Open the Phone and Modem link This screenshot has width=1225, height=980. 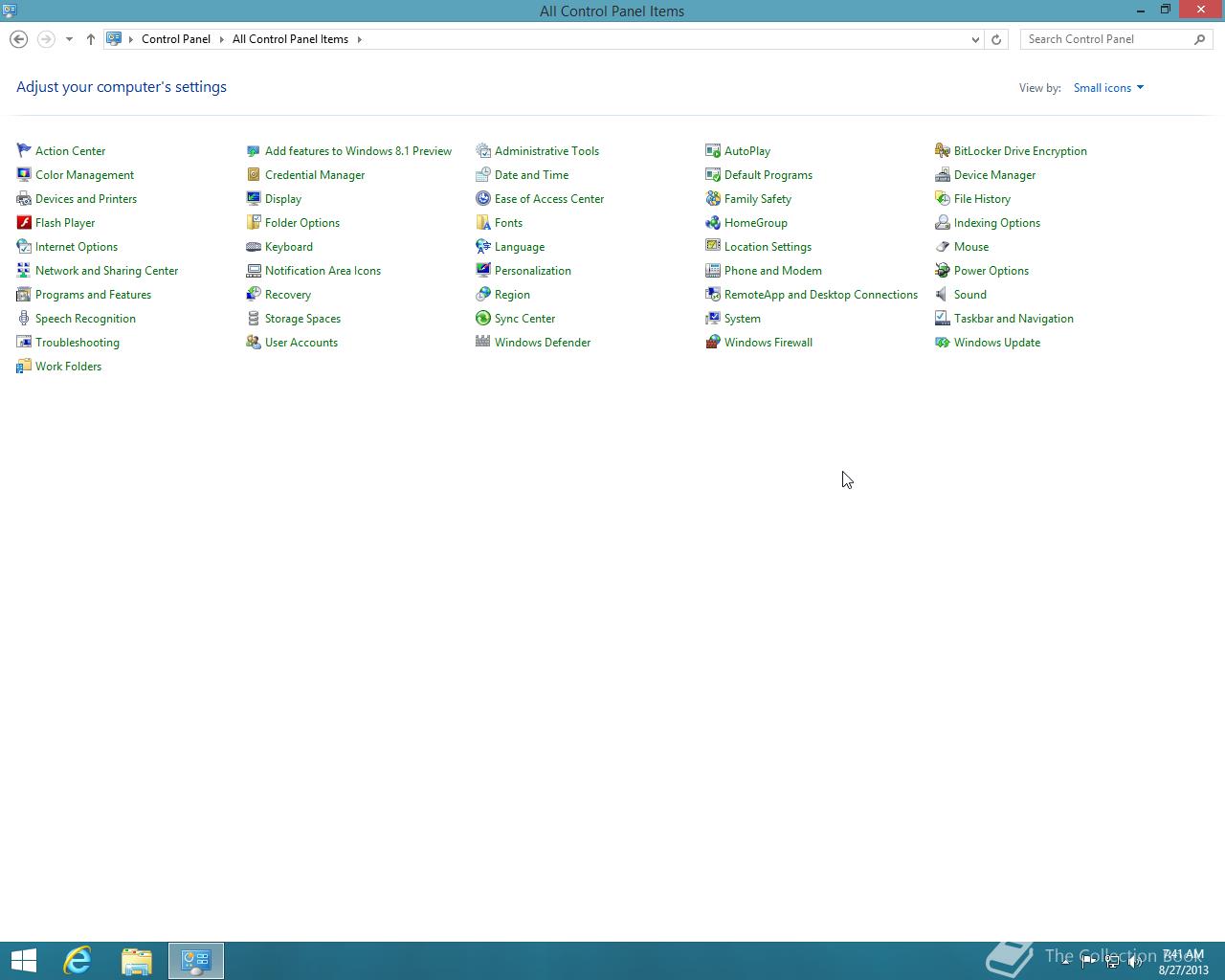click(x=773, y=271)
